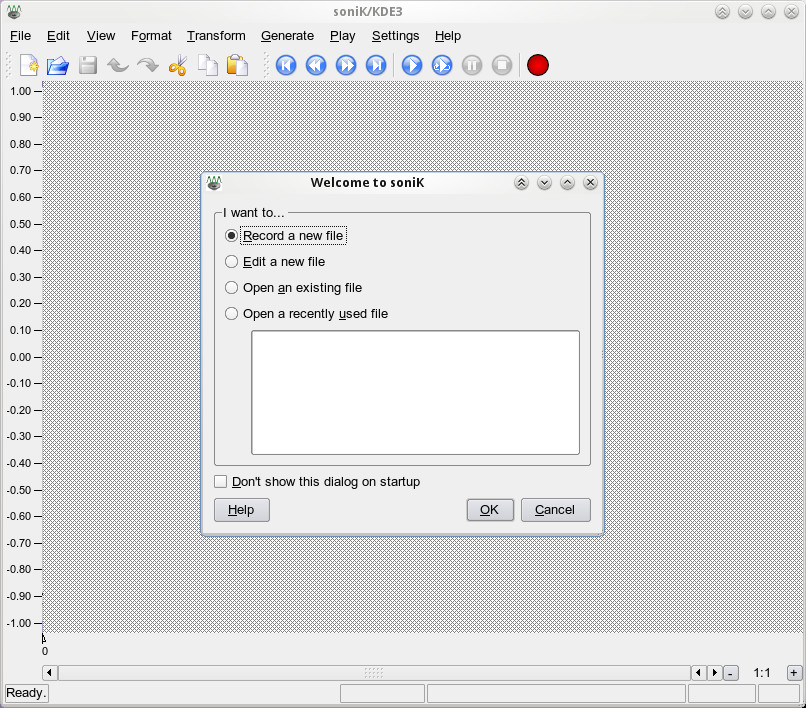Click the grey Stop icon
806x708 pixels.
pos(502,65)
